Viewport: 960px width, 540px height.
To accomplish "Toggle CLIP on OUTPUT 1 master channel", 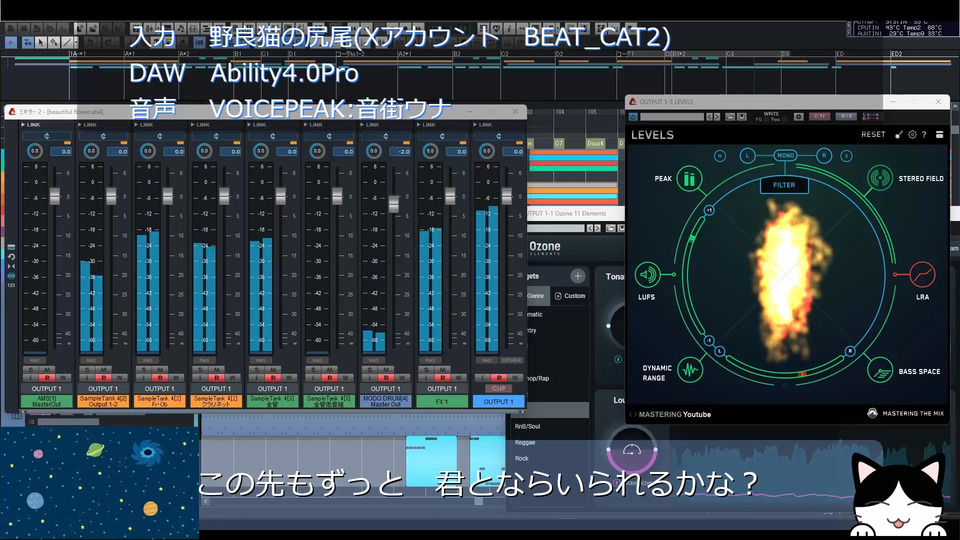I will (x=498, y=388).
